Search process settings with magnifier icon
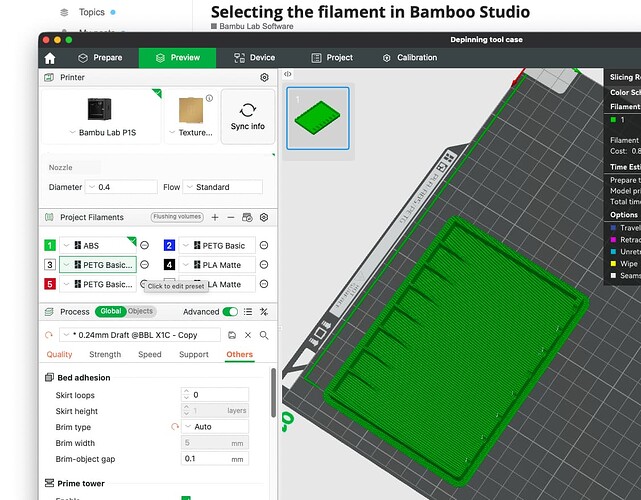Viewport: 641px width, 500px height. (264, 335)
